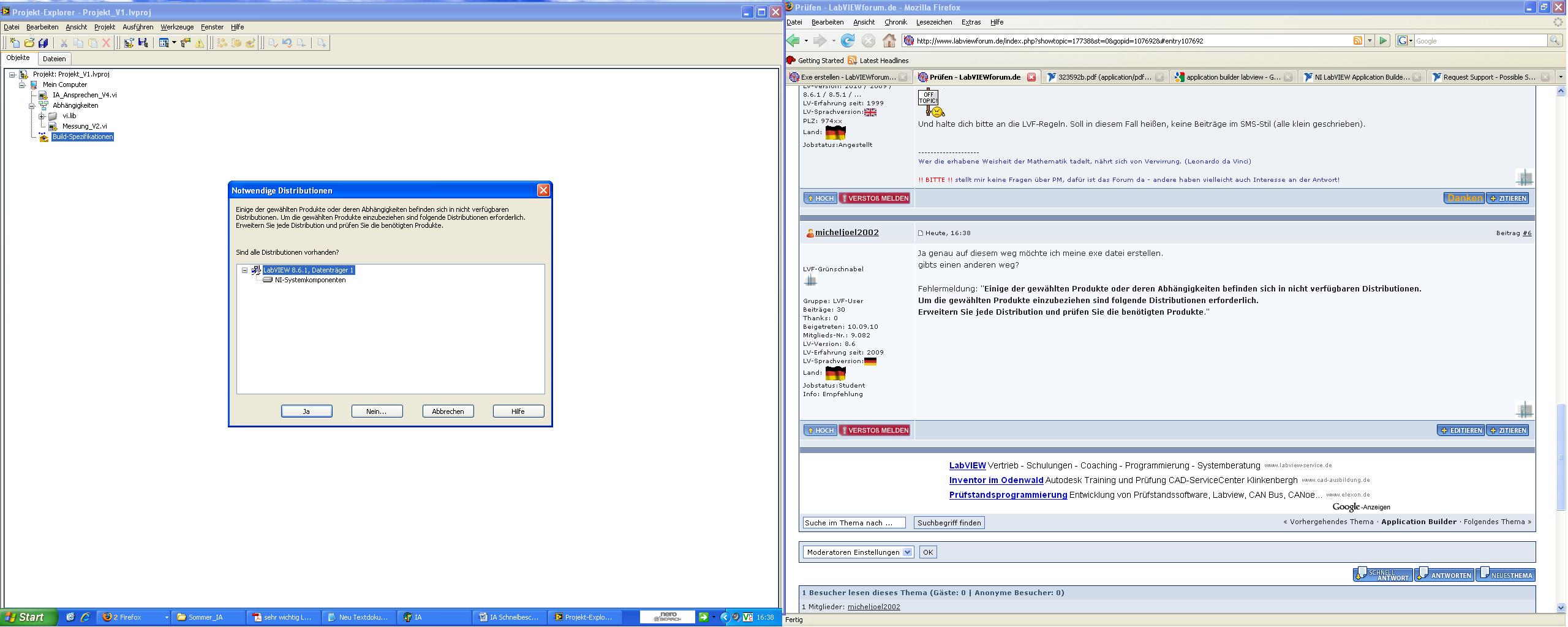This screenshot has height=627, width=1568.
Task: Open the Werkzeuge menu in Projekt-Explorer
Action: [177, 27]
